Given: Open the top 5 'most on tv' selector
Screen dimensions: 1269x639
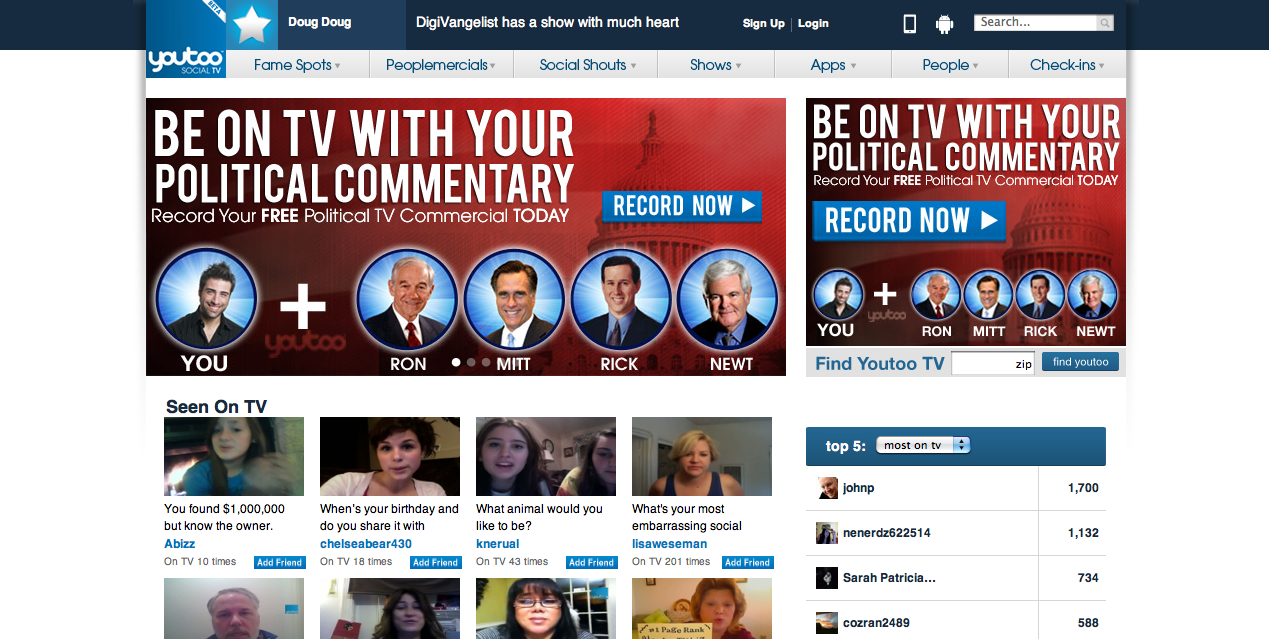Looking at the screenshot, I should click(923, 445).
